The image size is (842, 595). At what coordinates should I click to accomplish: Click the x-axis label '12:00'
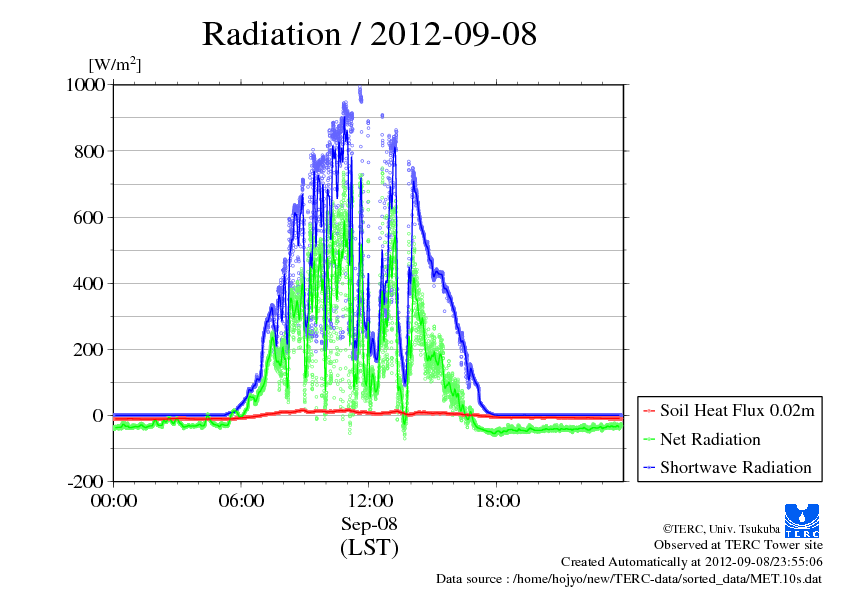369,501
